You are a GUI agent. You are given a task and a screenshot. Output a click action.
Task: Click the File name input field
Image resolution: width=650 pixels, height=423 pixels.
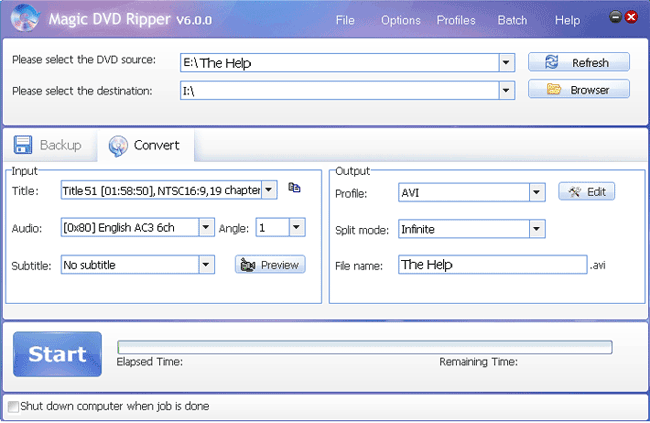pyautogui.click(x=491, y=265)
